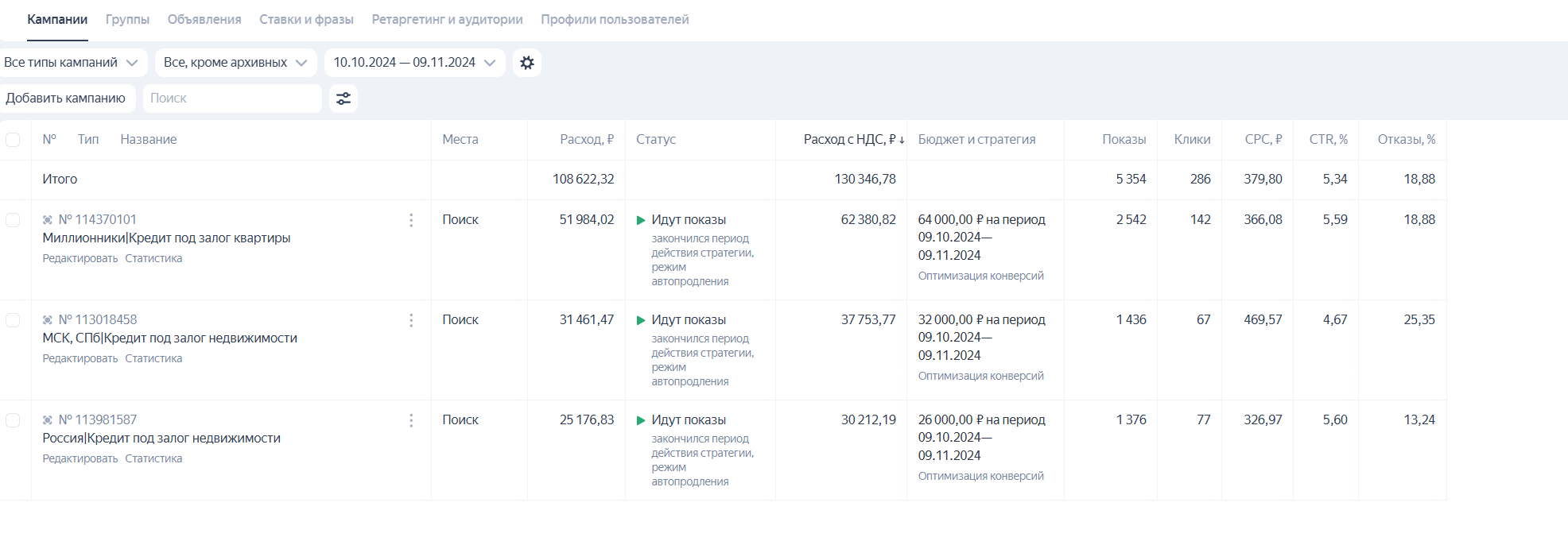Click campaign number № 113018458
This screenshot has width=1568, height=545.
tap(98, 320)
